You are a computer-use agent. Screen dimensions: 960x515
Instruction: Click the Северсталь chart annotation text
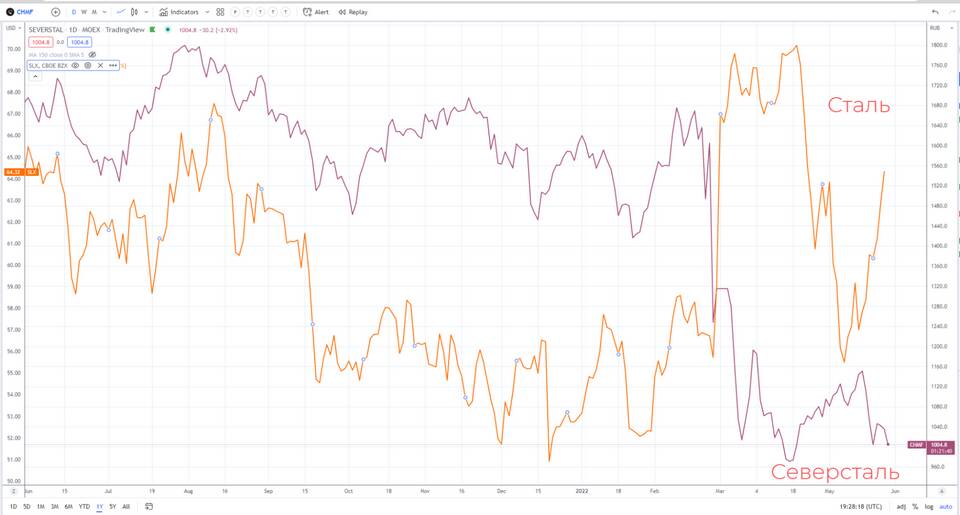pos(835,472)
